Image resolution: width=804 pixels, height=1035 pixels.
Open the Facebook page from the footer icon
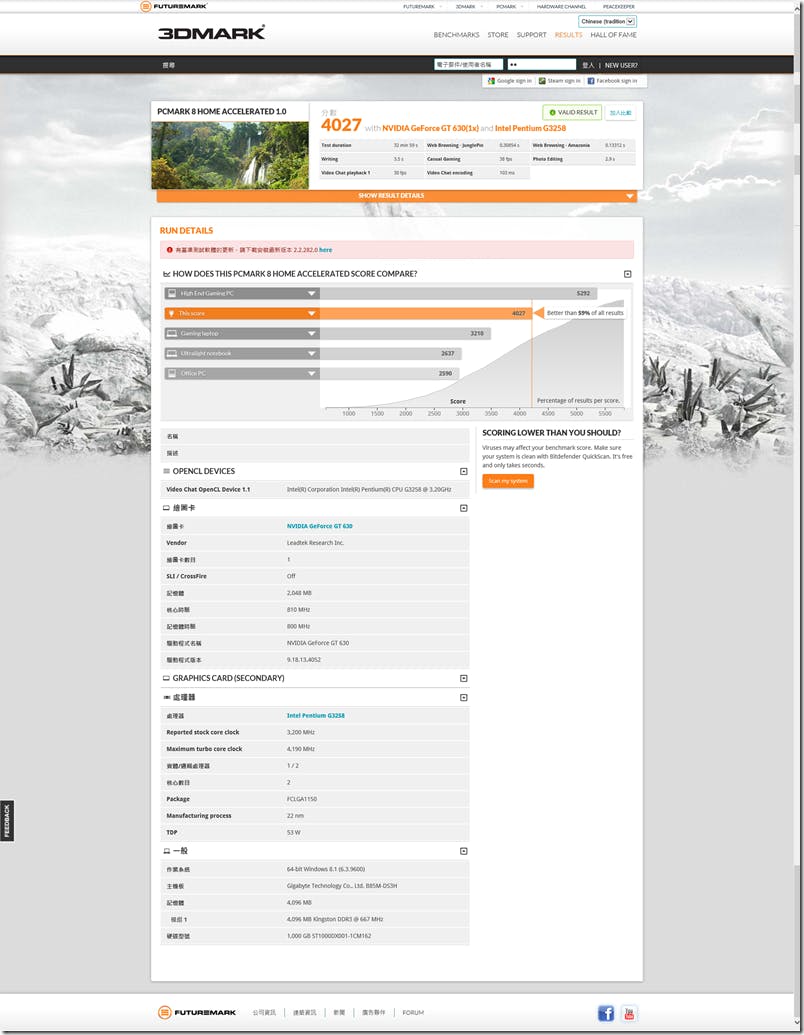[x=606, y=1013]
